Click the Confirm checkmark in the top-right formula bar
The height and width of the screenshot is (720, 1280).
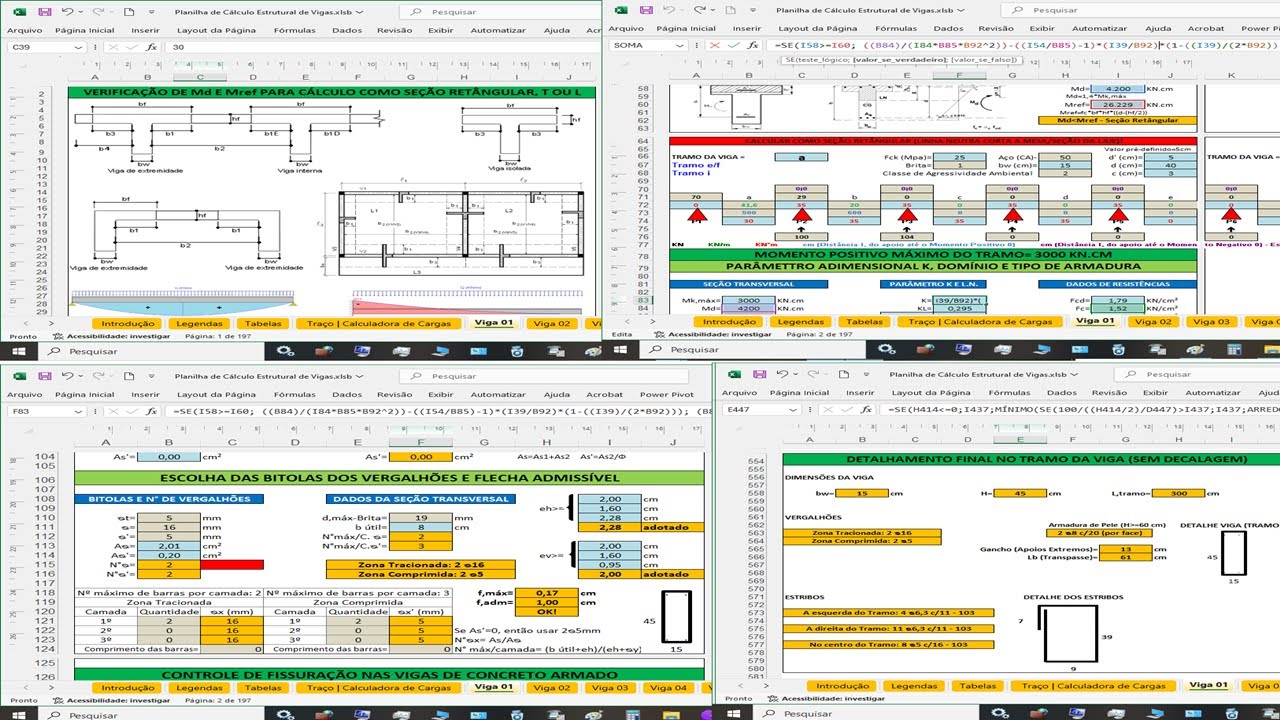pos(735,46)
